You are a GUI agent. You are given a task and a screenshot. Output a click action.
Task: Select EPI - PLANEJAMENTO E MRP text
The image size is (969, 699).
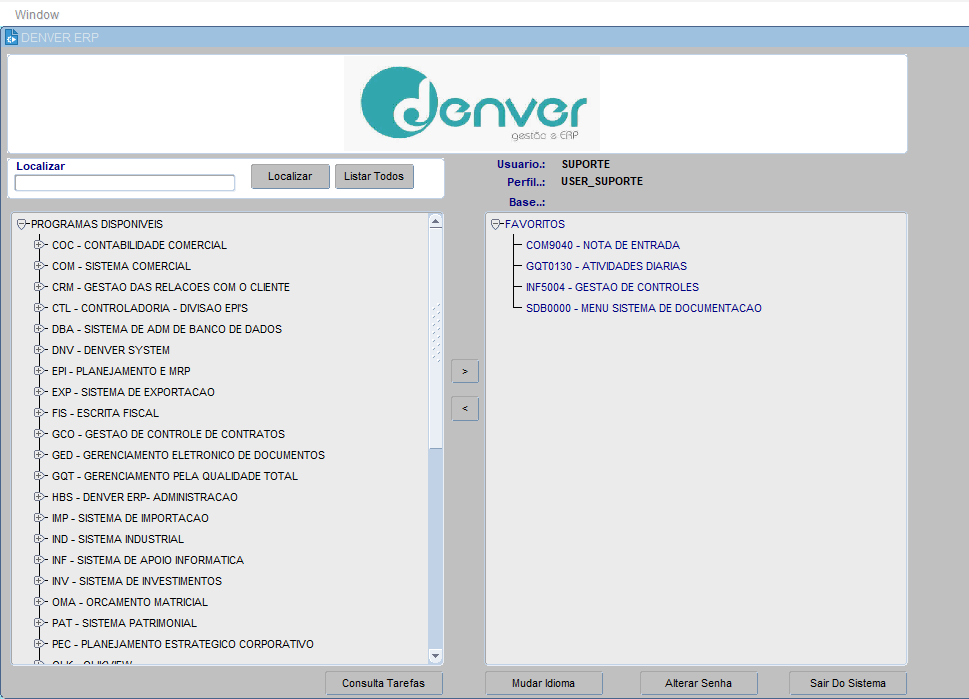click(x=121, y=371)
